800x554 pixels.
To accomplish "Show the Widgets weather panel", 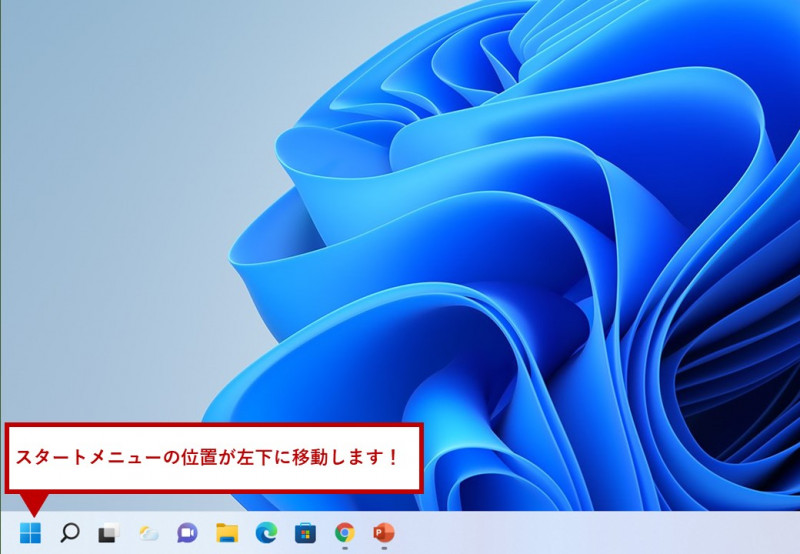I will pos(148,533).
